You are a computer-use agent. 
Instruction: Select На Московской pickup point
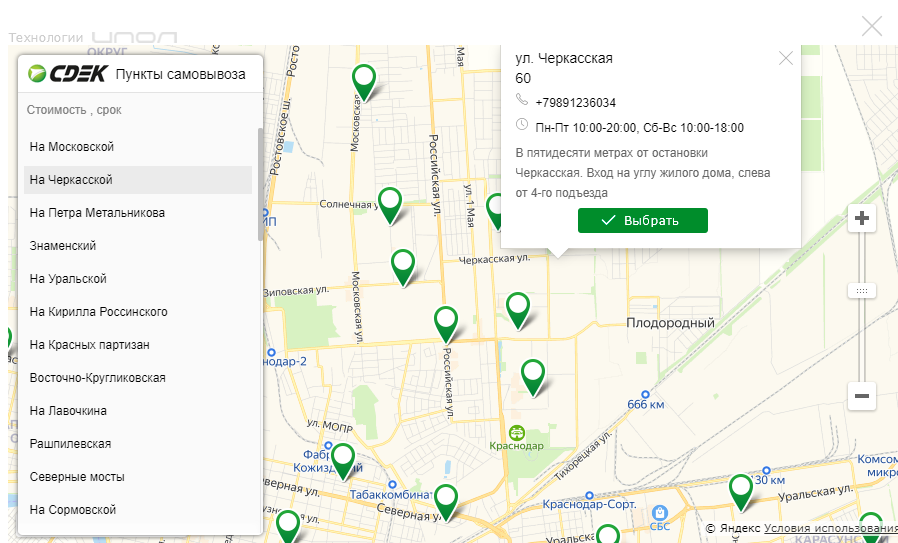(72, 147)
